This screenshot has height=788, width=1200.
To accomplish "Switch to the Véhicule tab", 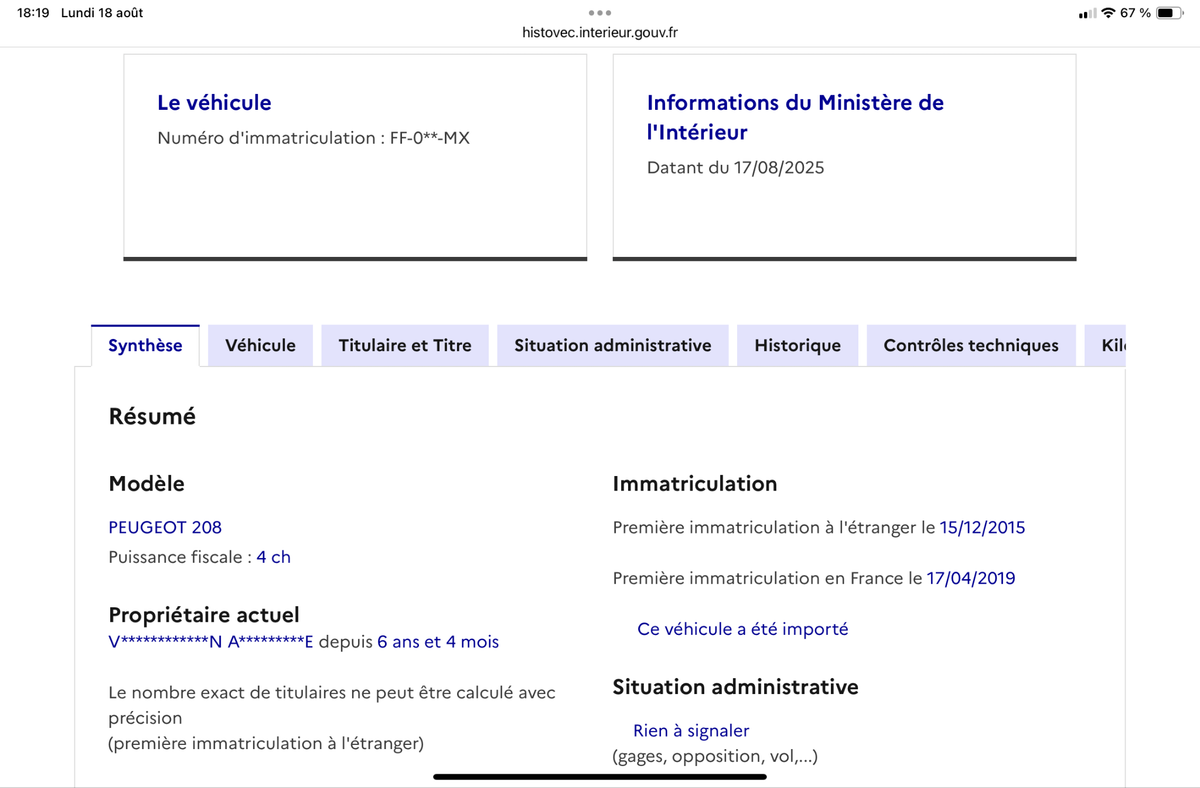I will tap(260, 346).
